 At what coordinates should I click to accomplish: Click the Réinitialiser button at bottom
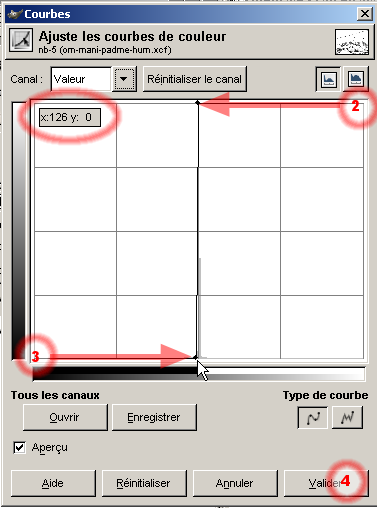tap(144, 483)
